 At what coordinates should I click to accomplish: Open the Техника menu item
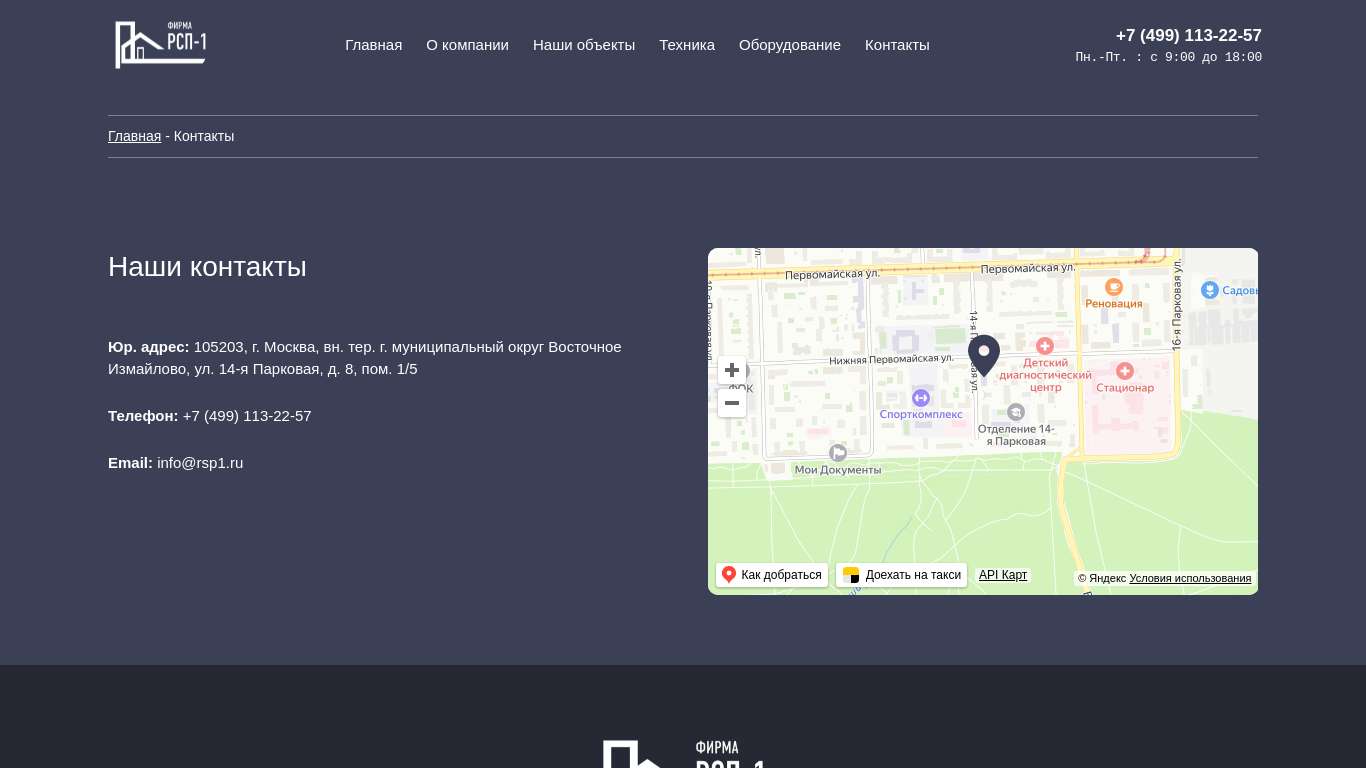(x=687, y=45)
